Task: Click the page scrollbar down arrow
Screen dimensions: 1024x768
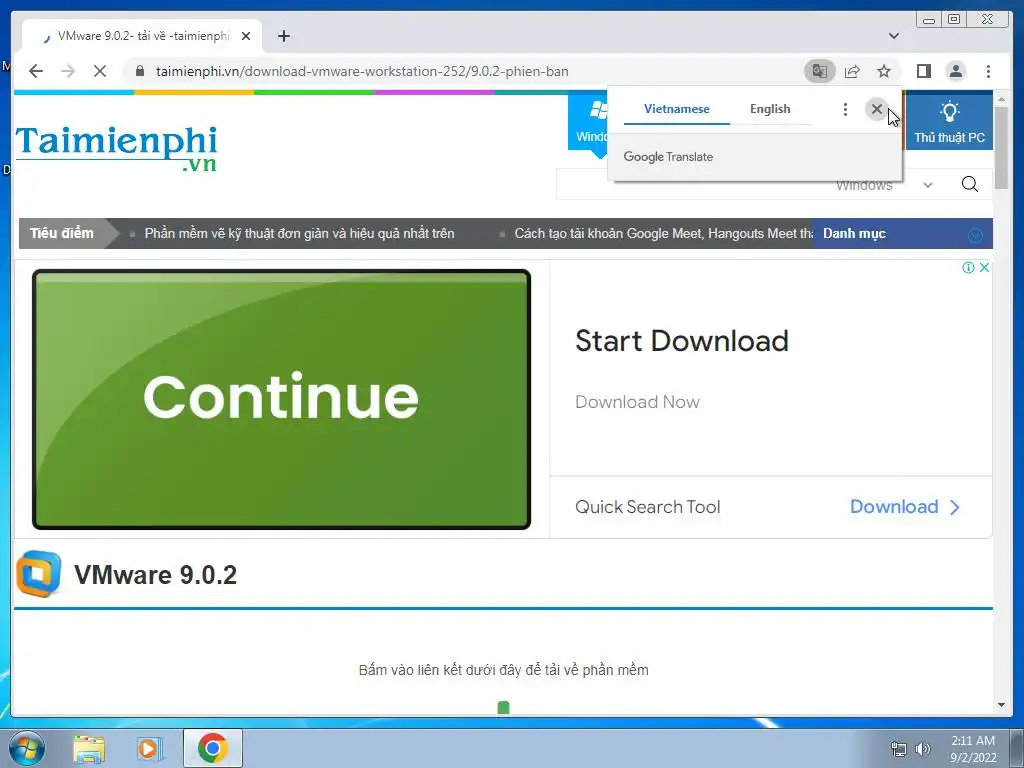Action: click(1001, 705)
